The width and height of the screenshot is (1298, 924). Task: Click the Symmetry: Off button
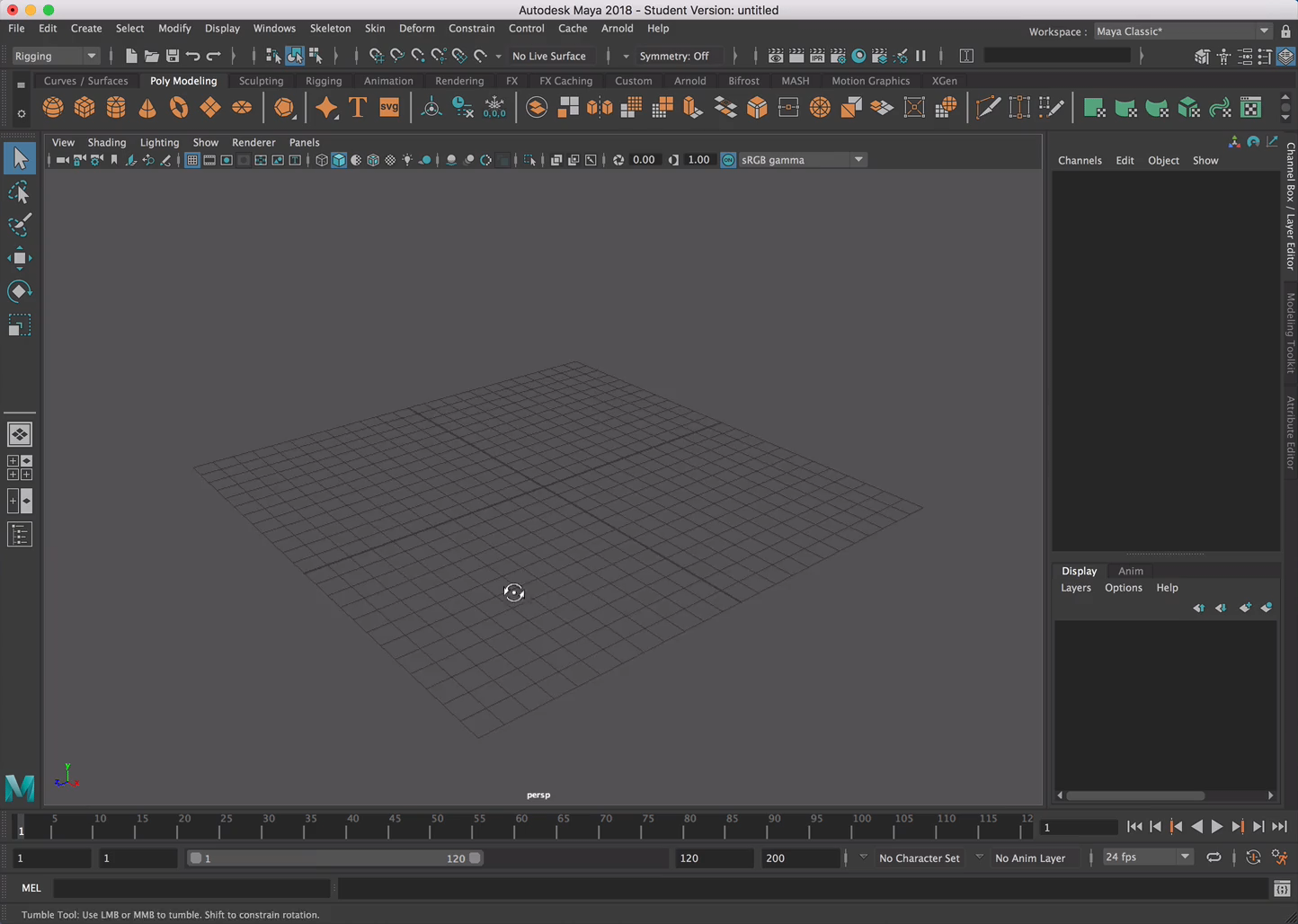click(x=673, y=56)
